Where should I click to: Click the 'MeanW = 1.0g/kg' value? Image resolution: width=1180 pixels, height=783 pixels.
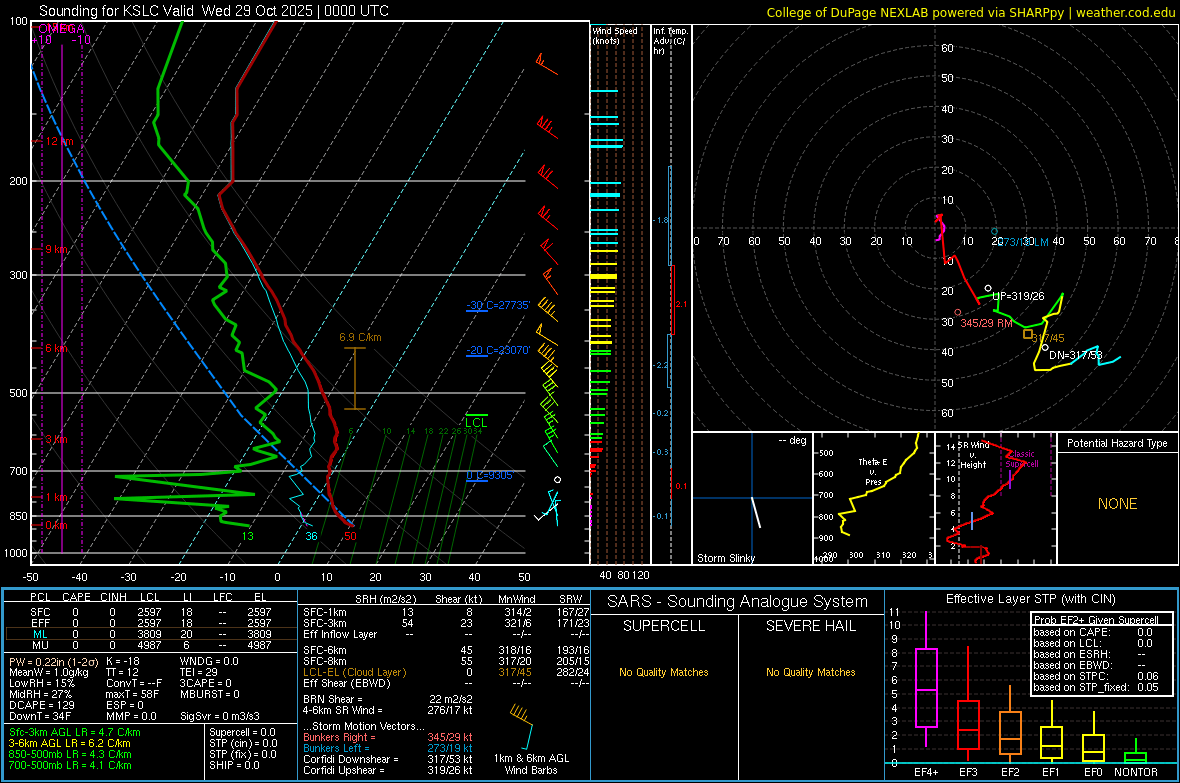click(x=48, y=672)
